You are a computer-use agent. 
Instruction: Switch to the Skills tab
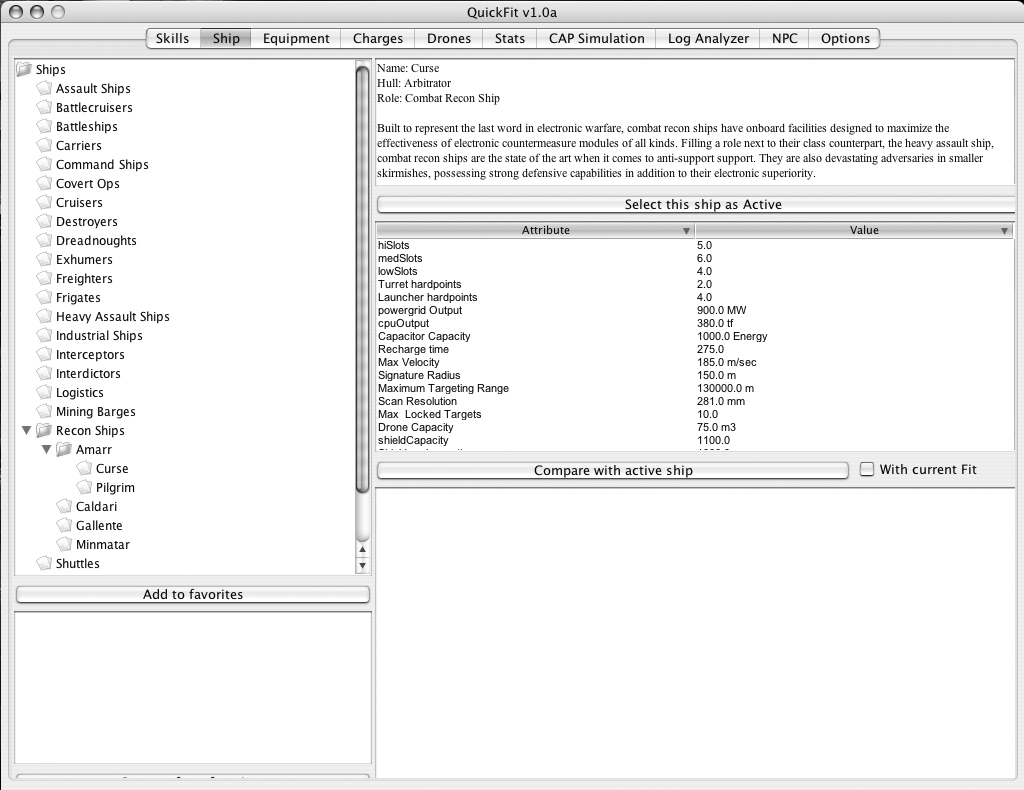(172, 39)
